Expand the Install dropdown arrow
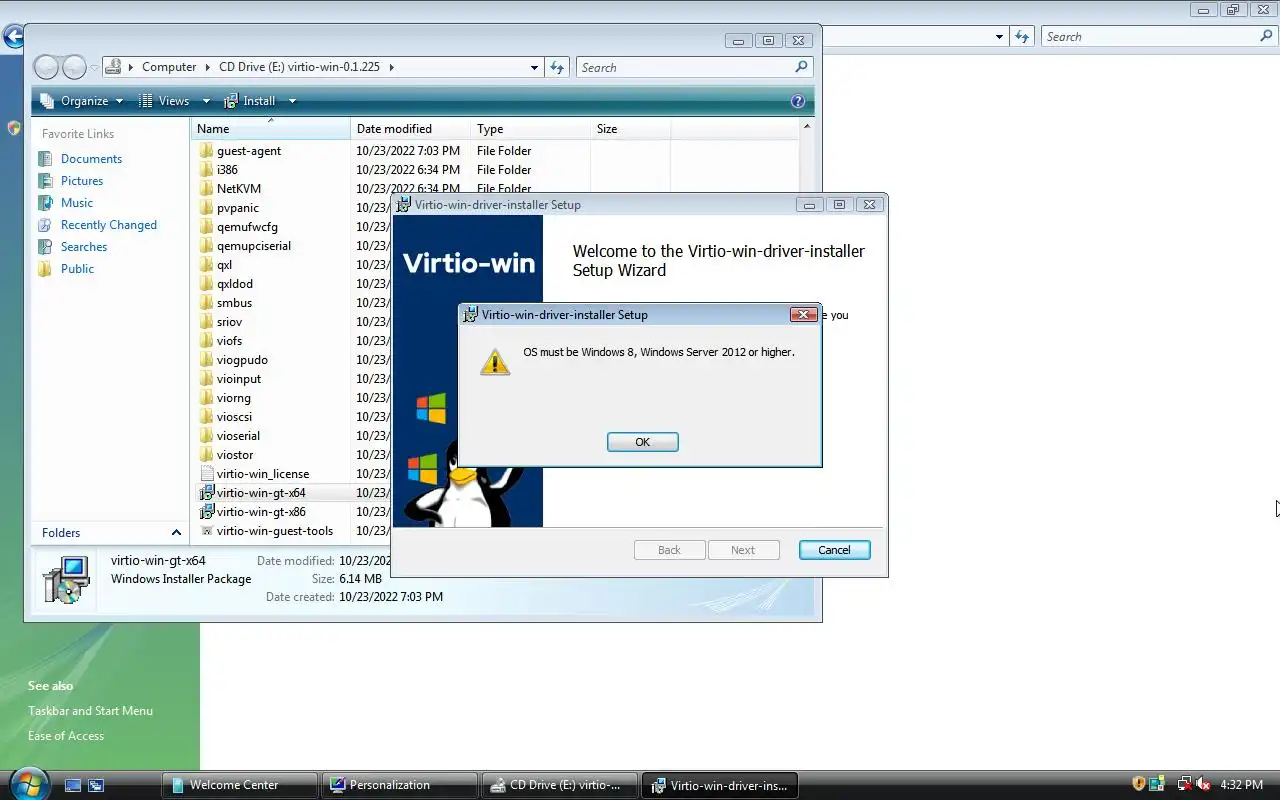Screen dimensions: 1280x800 pyautogui.click(x=292, y=101)
